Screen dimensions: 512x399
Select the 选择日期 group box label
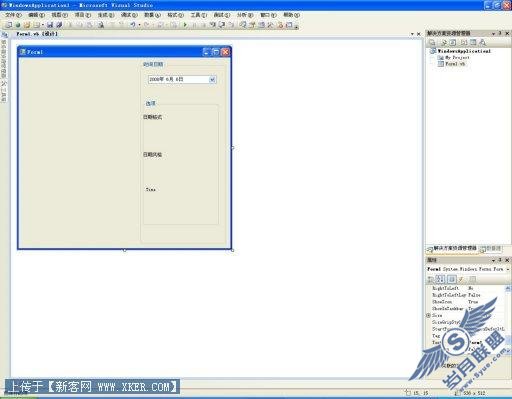153,64
